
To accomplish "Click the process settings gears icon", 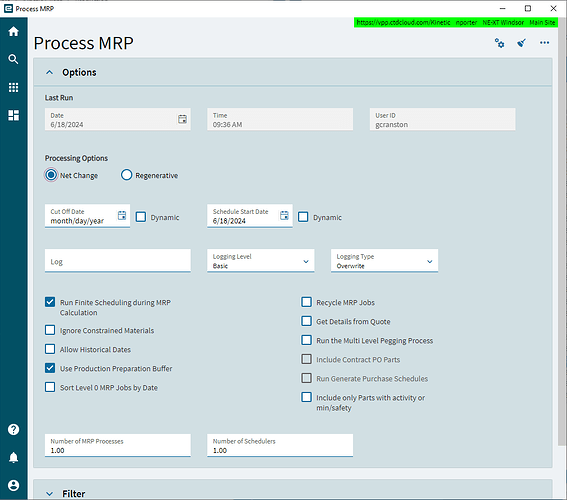I will click(x=499, y=43).
